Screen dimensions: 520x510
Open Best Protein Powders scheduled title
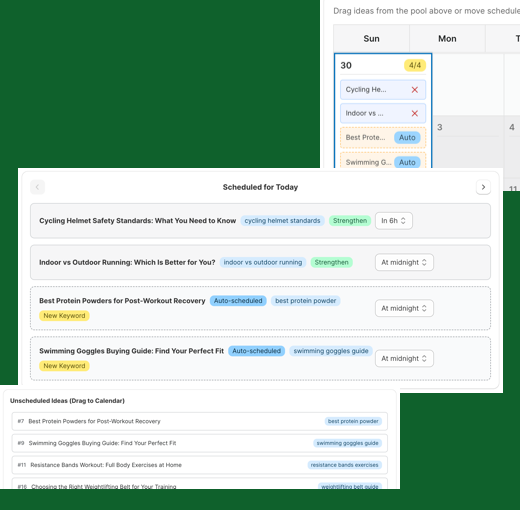click(x=122, y=301)
